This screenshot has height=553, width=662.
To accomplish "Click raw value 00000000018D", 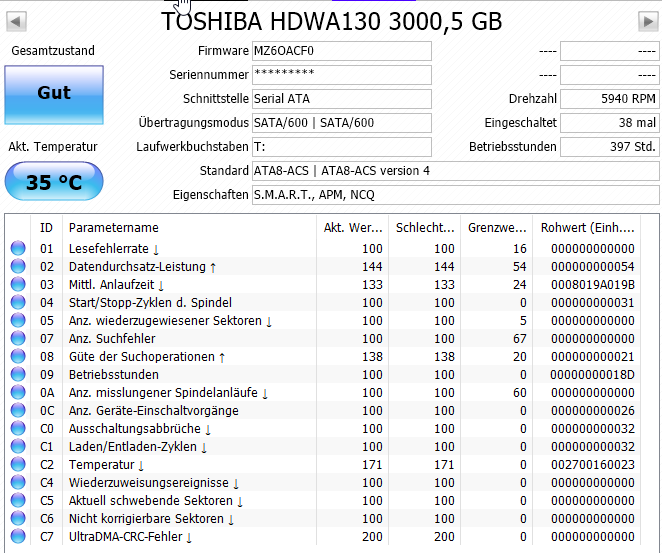I will point(592,375).
